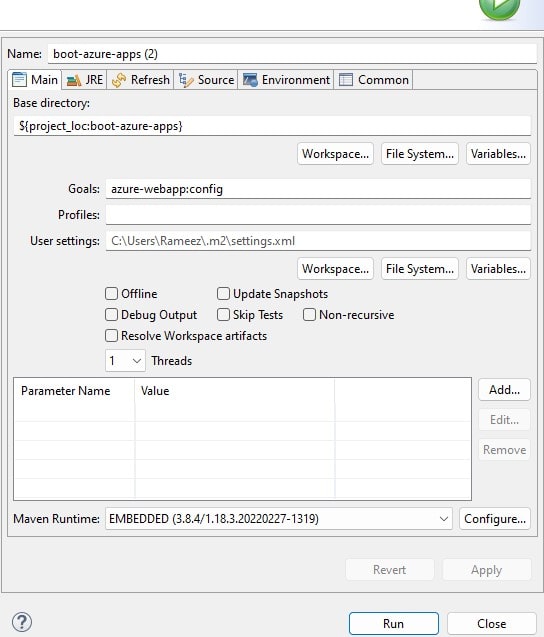Click Workspace button under Base directory
This screenshot has width=544, height=637.
tap(335, 154)
